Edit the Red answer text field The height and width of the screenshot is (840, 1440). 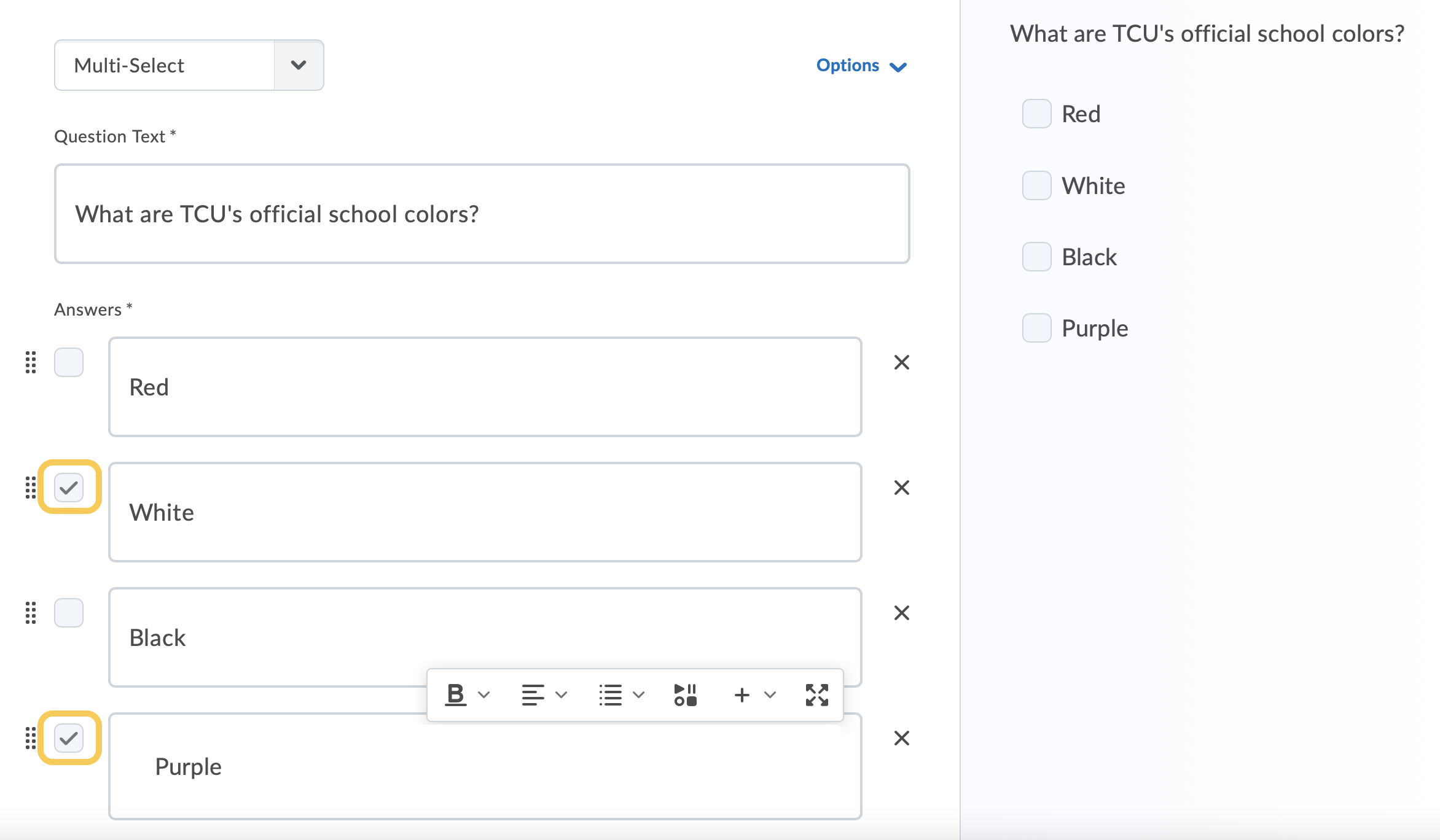pos(485,387)
